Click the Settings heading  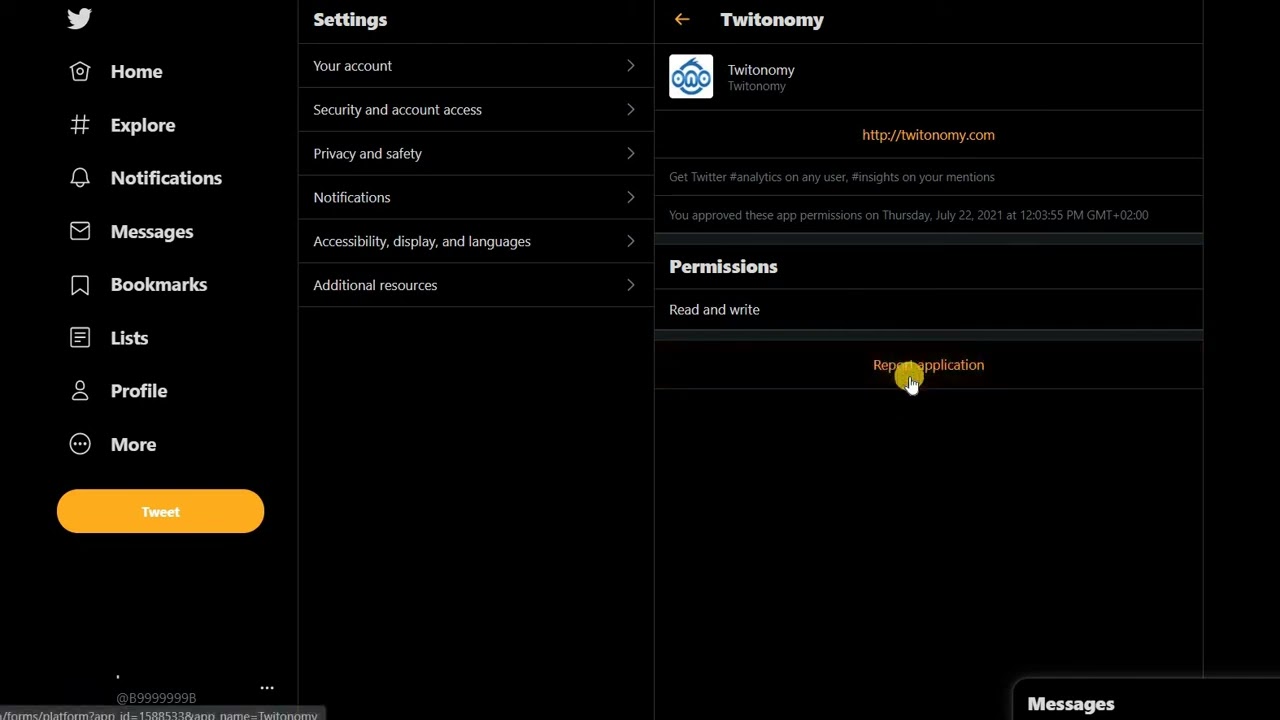tap(350, 20)
